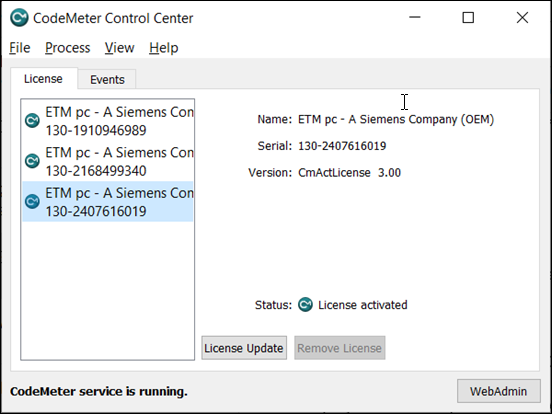Open the Help menu
Screen dimensions: 552x414
coord(164,48)
